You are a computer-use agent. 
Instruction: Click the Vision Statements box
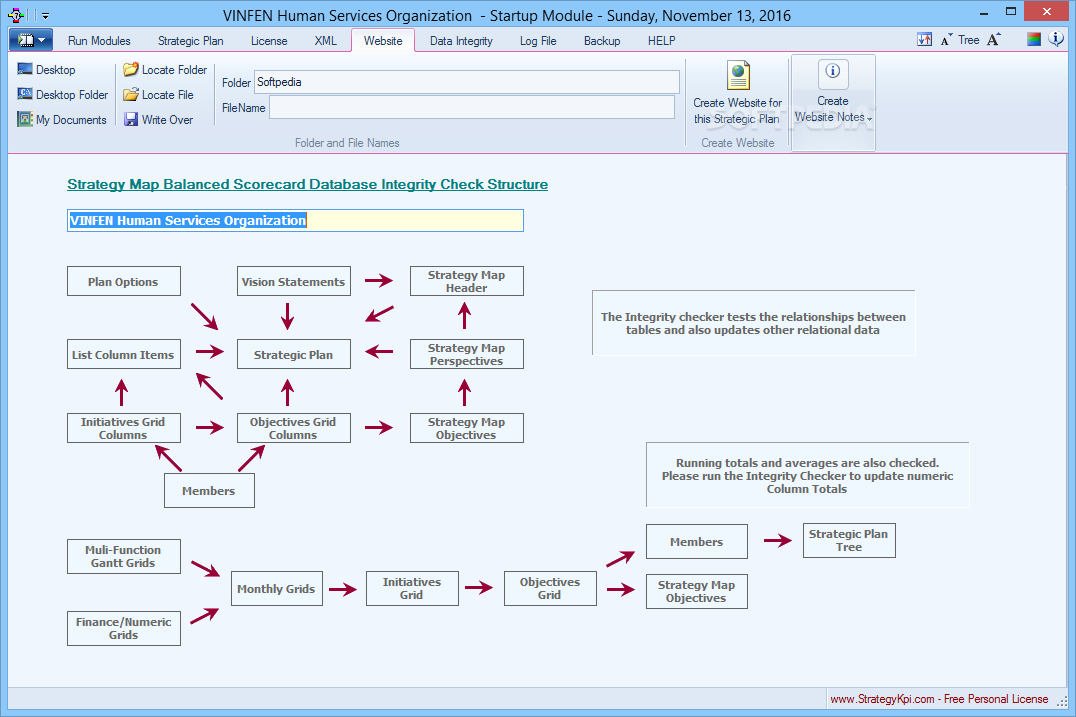click(x=294, y=281)
